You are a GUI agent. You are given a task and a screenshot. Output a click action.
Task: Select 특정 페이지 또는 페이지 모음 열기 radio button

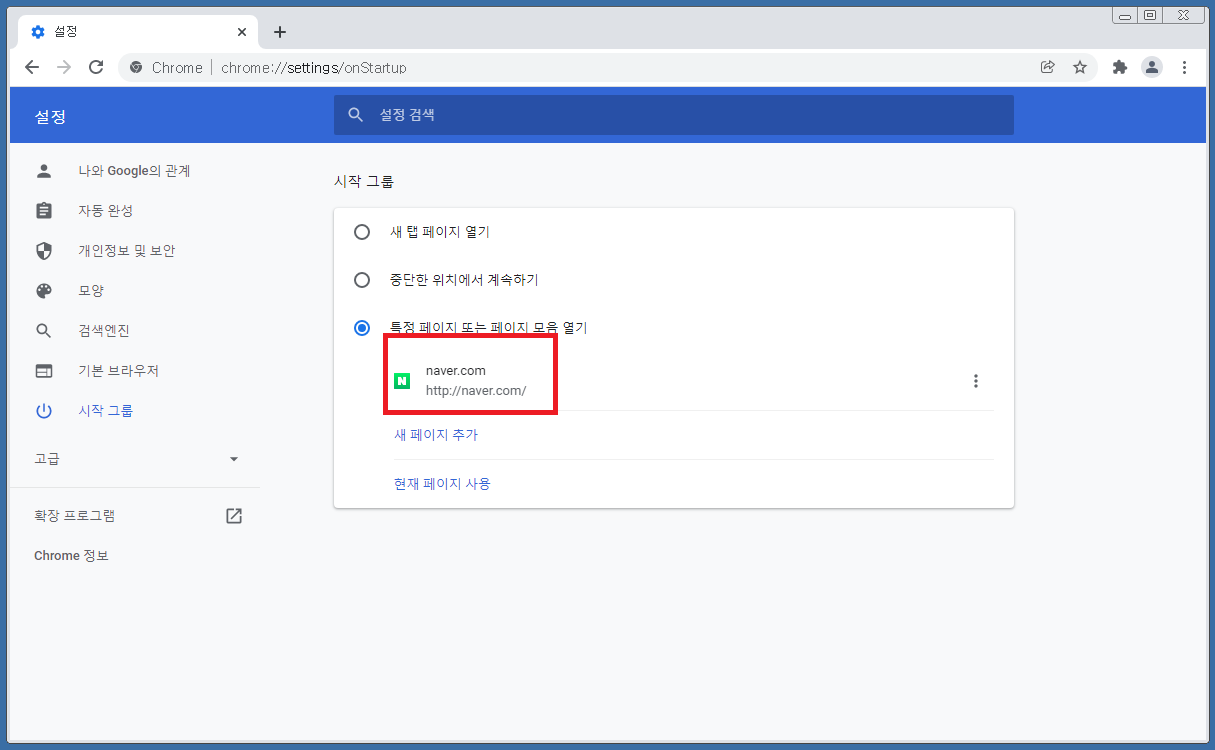pyautogui.click(x=362, y=328)
